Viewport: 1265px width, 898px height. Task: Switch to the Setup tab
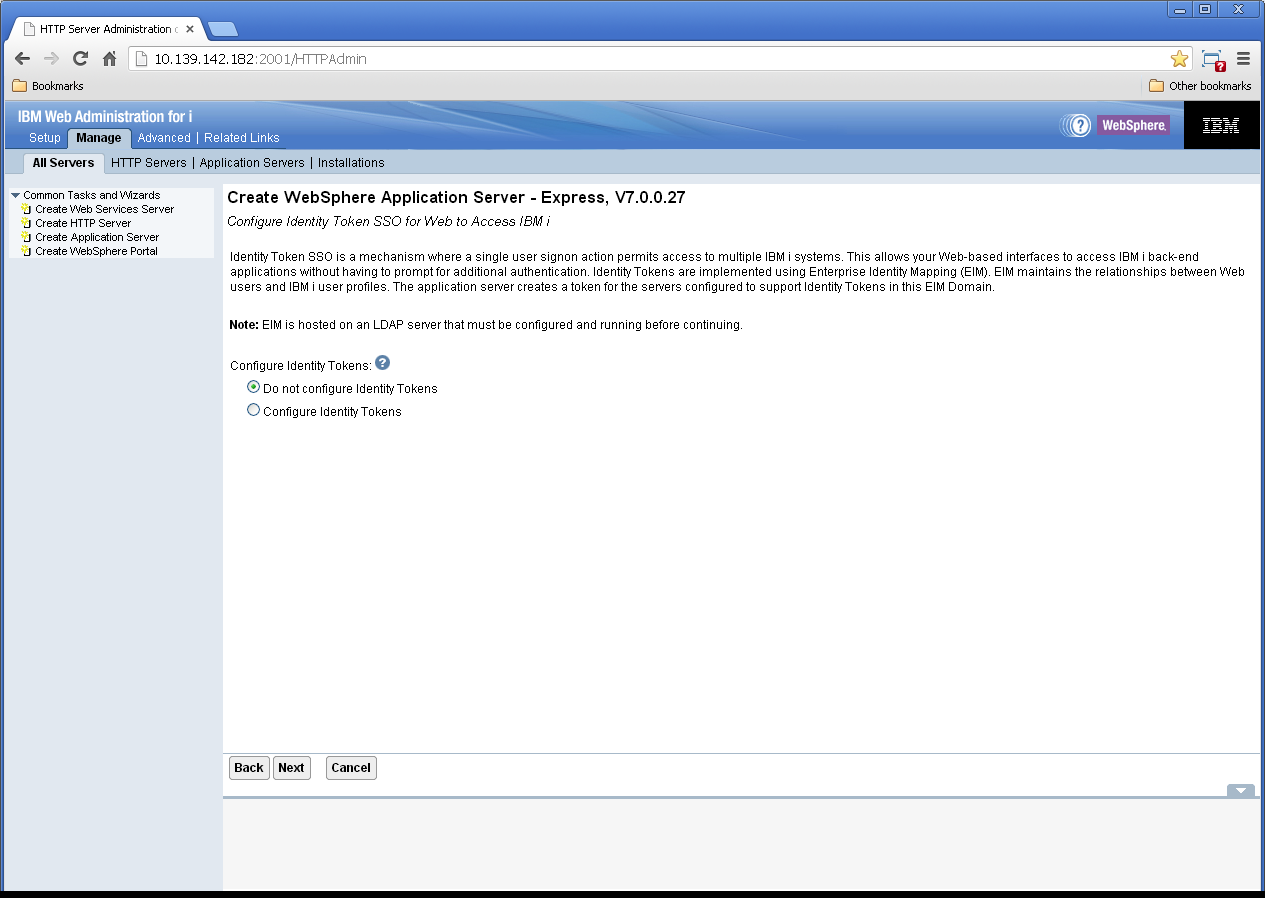tap(45, 138)
